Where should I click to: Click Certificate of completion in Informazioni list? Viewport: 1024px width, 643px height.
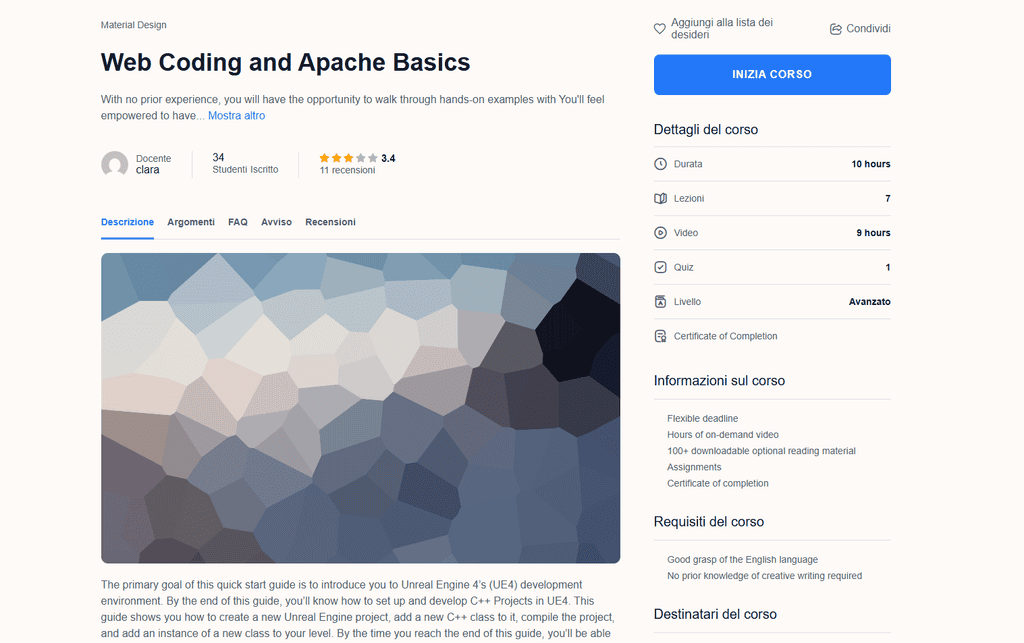pyautogui.click(x=717, y=484)
